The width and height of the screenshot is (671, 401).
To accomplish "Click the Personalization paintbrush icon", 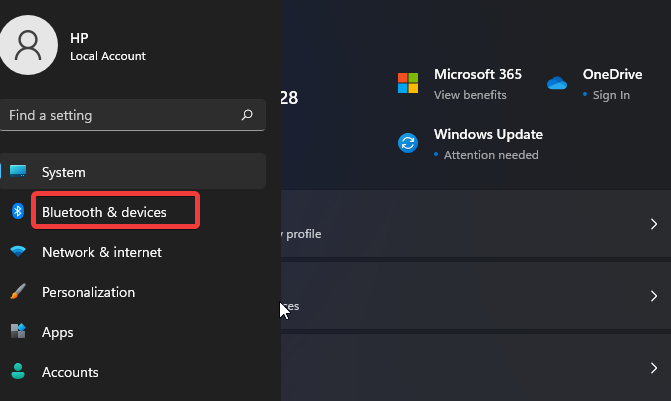I will 18,292.
